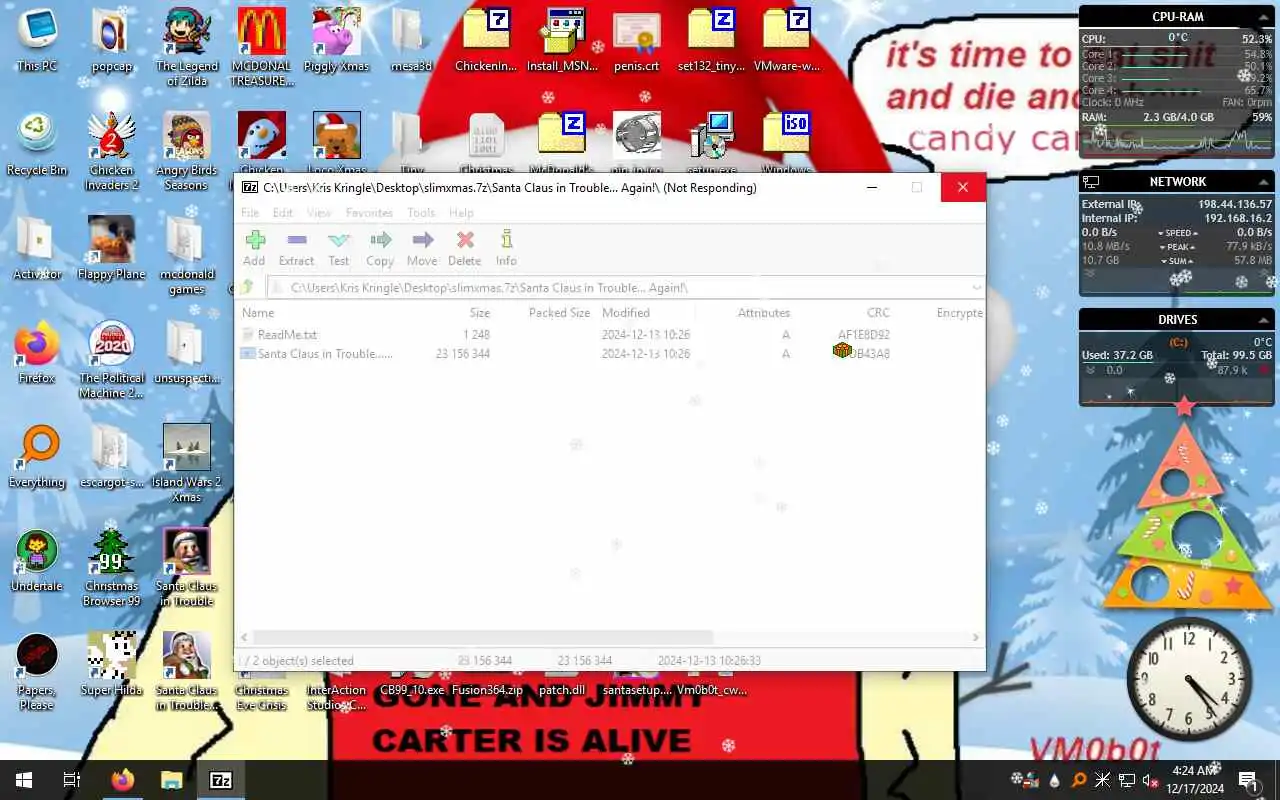Select penis.crt certificate file

pos(637,41)
